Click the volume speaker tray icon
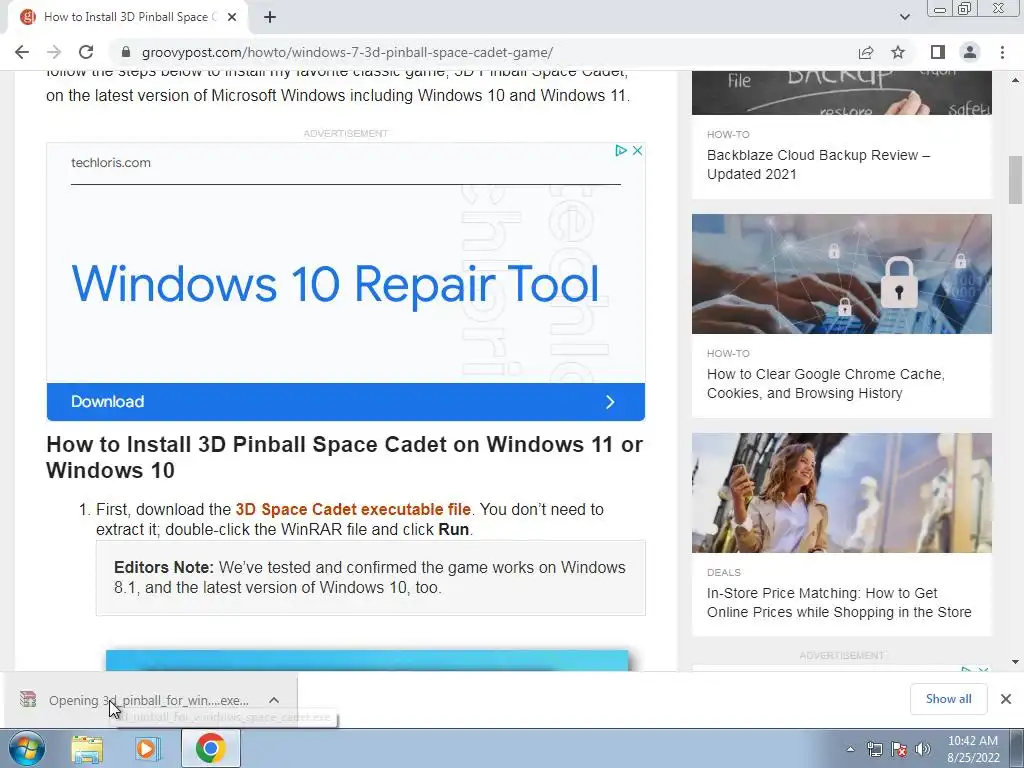 (x=923, y=749)
